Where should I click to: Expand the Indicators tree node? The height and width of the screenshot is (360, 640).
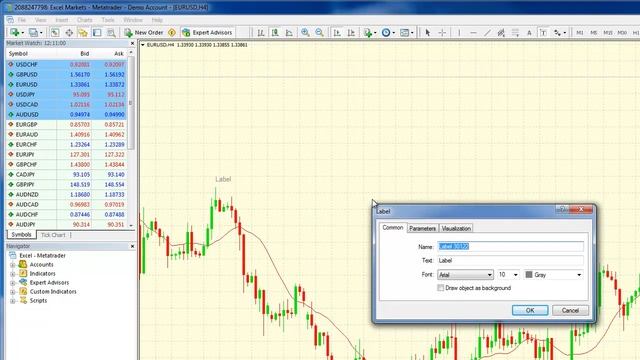pos(13,274)
